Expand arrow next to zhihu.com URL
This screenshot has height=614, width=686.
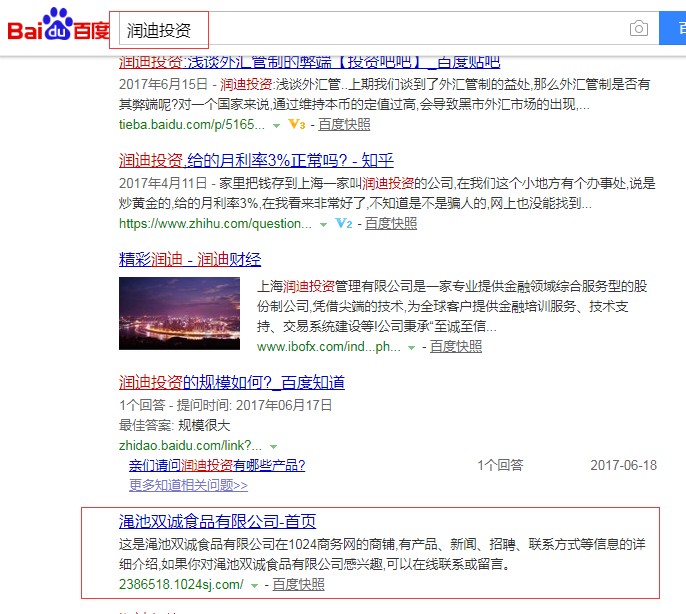coord(323,225)
